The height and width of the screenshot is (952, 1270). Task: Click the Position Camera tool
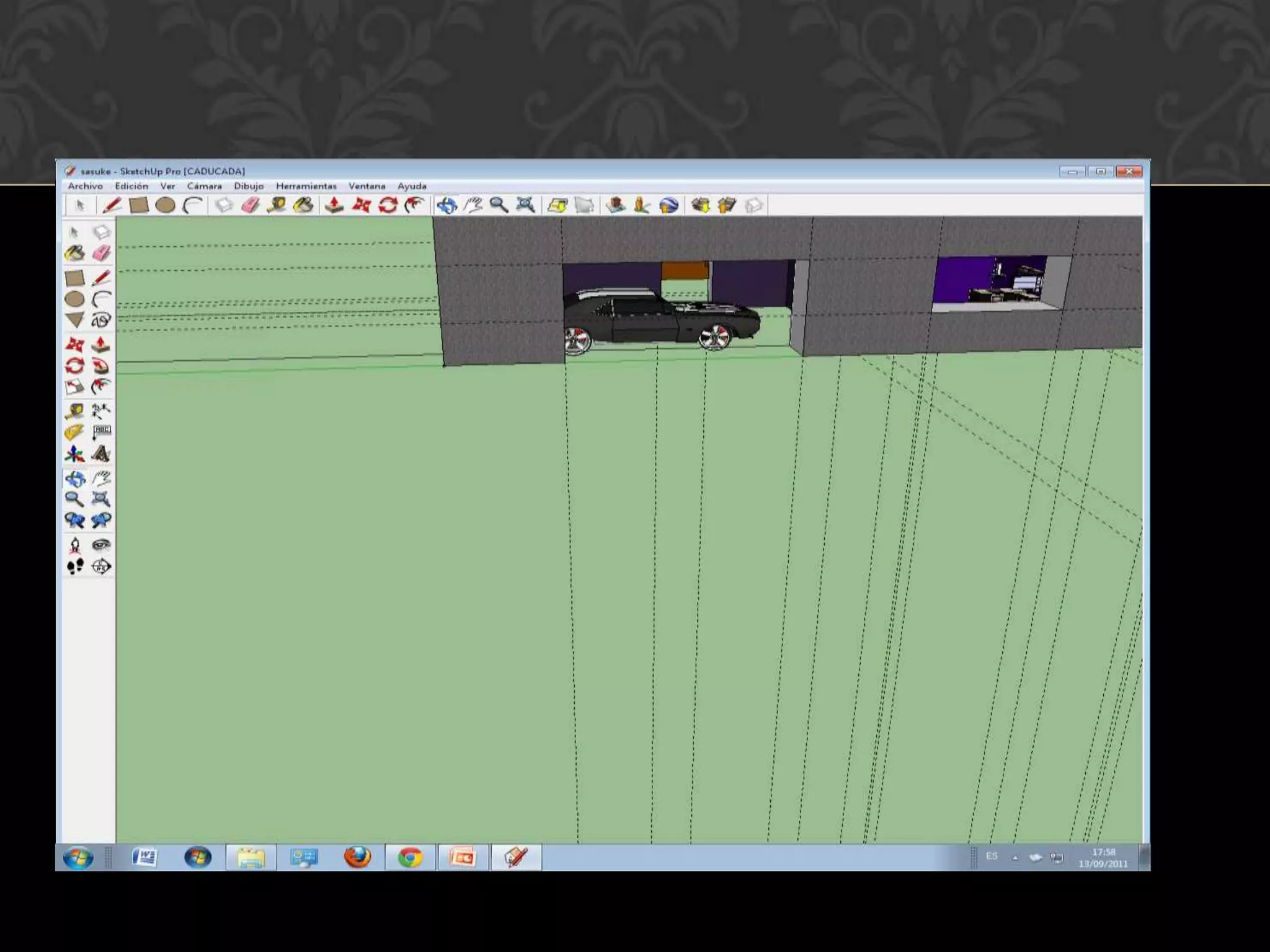pyautogui.click(x=74, y=545)
